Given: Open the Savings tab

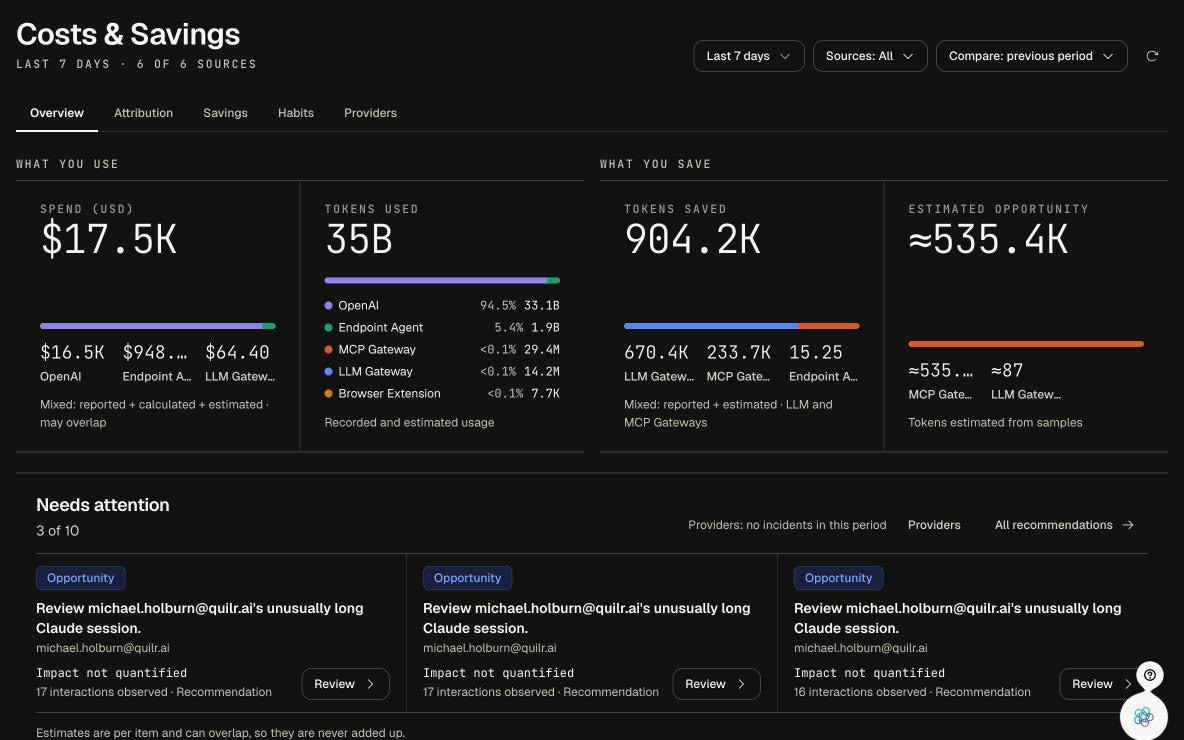Looking at the screenshot, I should (x=225, y=113).
